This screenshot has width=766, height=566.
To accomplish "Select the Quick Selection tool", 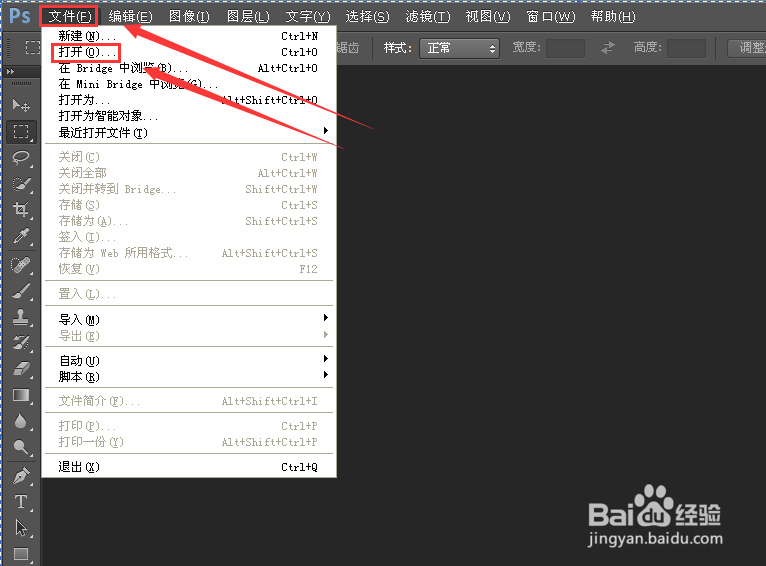I will [21, 184].
